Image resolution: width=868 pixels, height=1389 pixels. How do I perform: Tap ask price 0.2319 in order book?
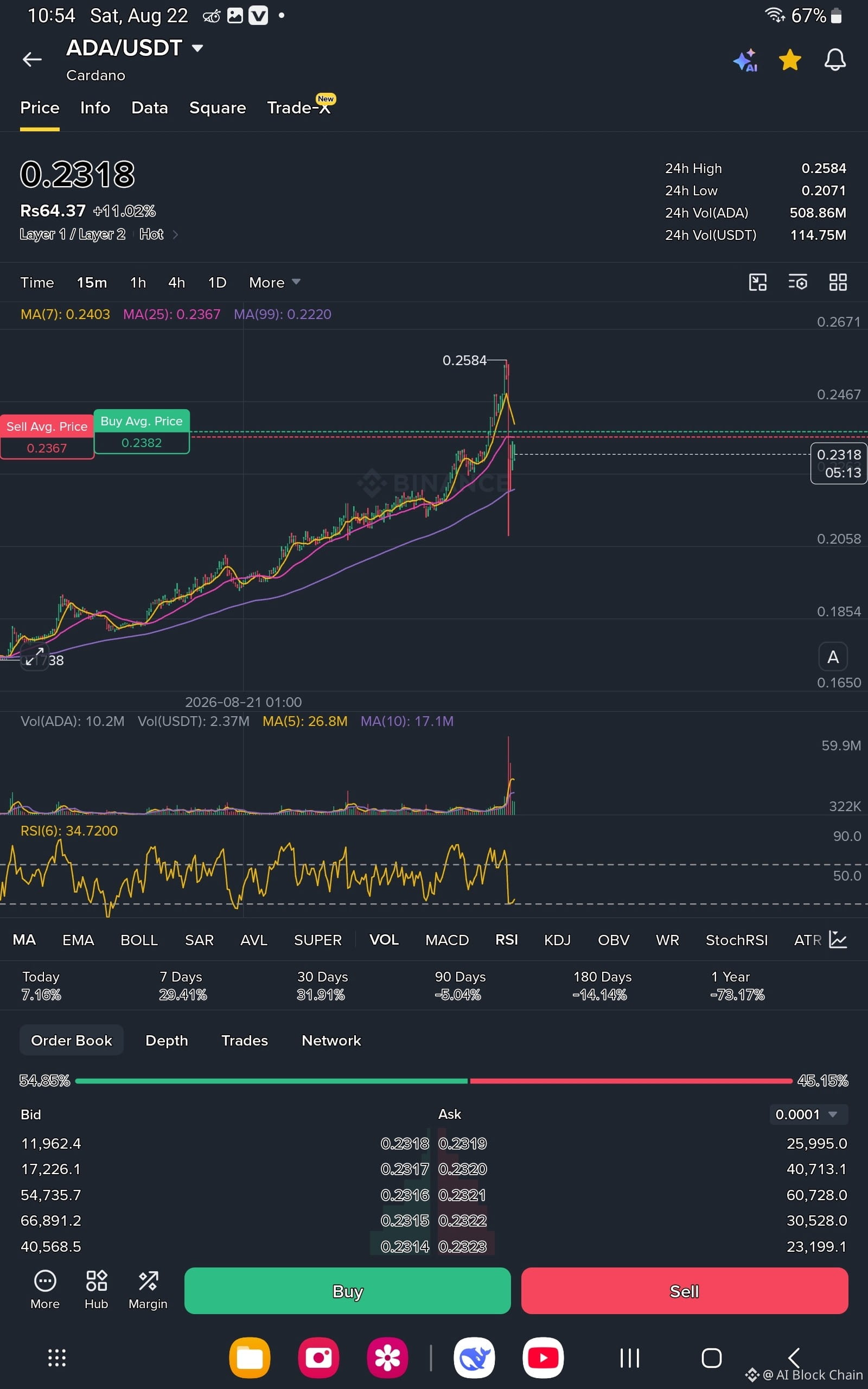click(x=462, y=1143)
